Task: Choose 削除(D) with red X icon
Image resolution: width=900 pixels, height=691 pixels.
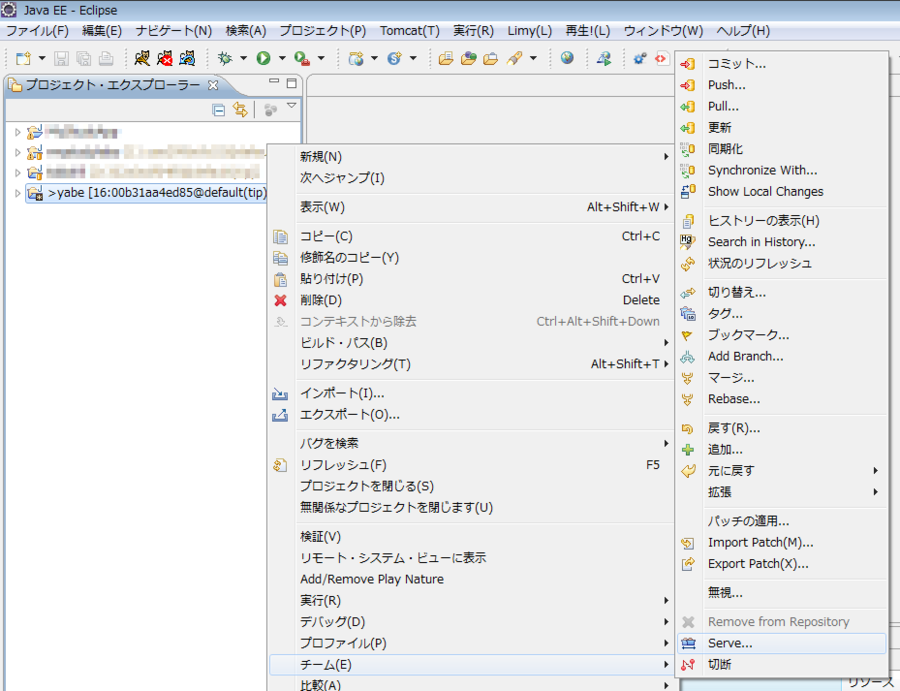Action: [x=471, y=300]
